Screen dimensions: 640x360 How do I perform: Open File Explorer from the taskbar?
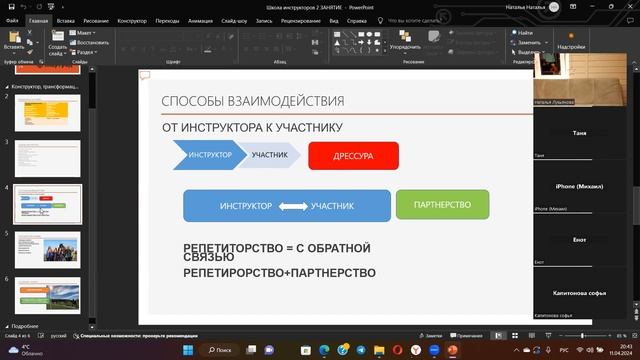tap(379, 350)
